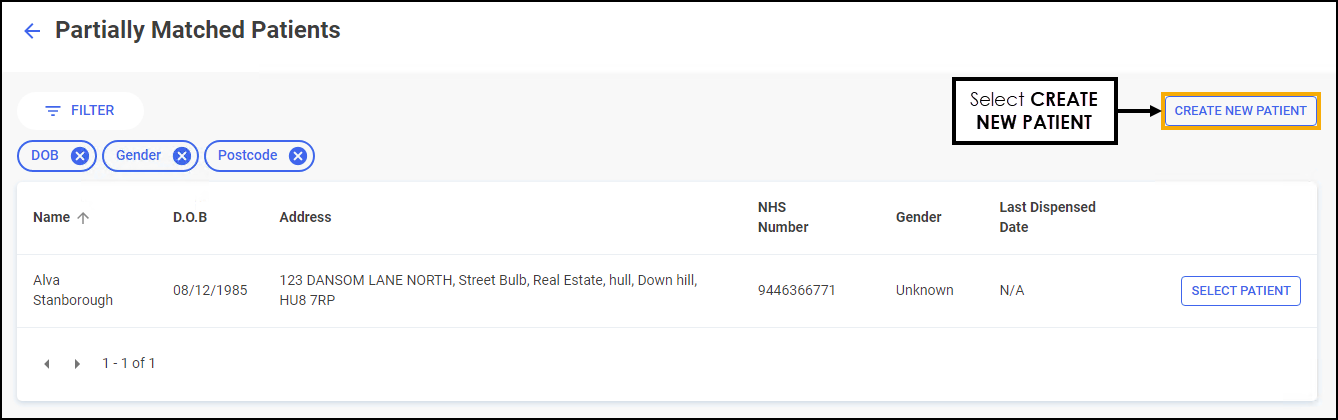The width and height of the screenshot is (1338, 420).
Task: Go back using the back arrow
Action: [x=32, y=31]
